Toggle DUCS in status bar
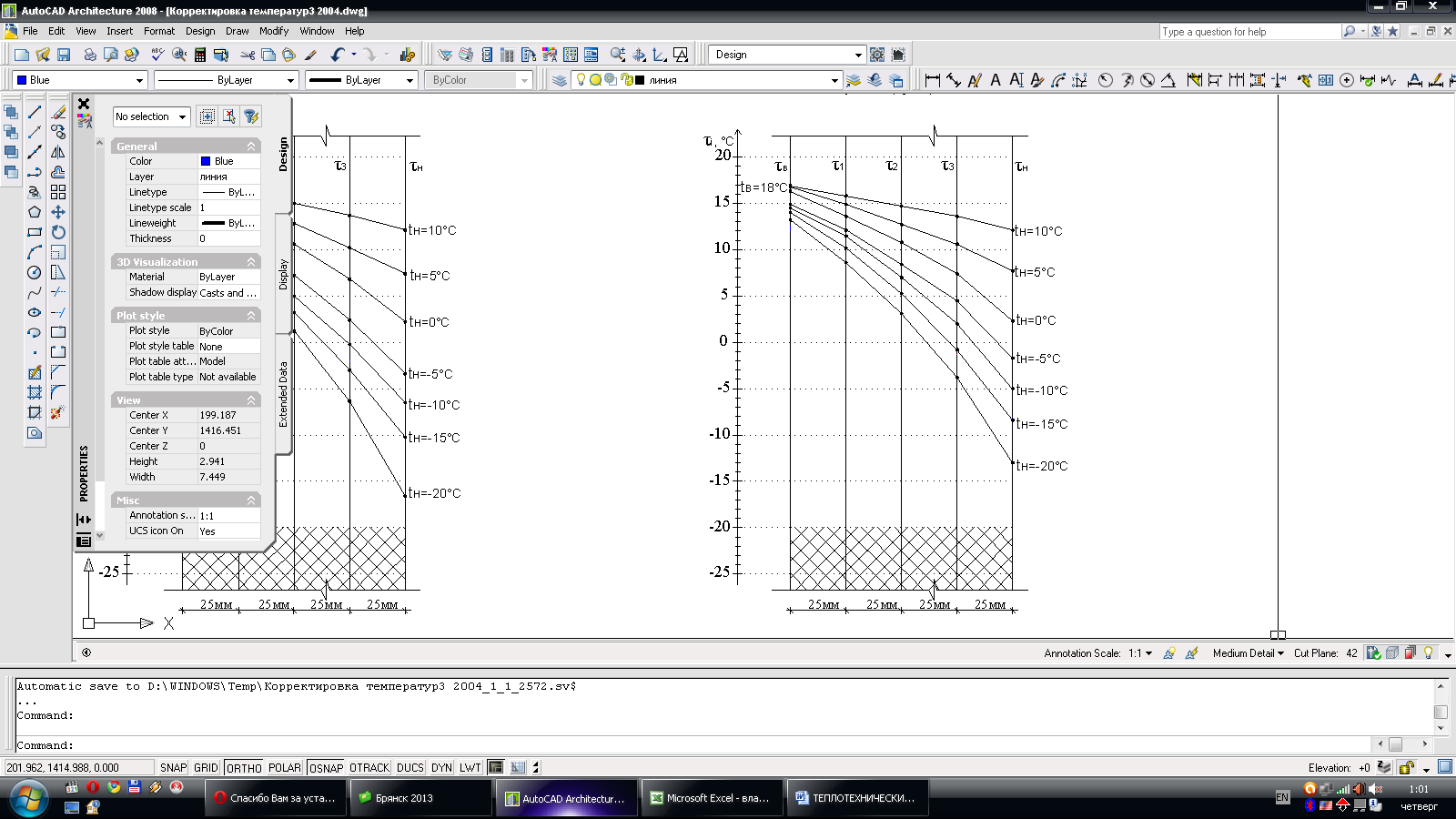The image size is (1456, 819). coord(410,767)
